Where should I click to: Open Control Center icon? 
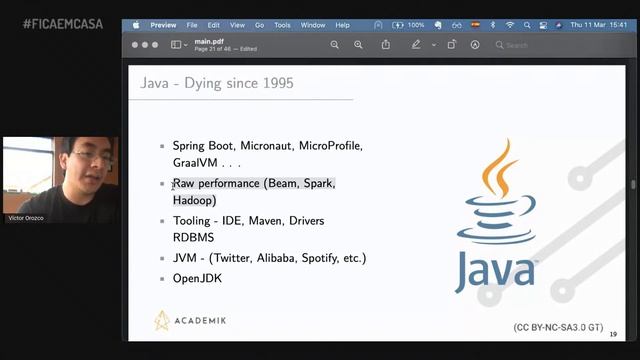coord(543,25)
